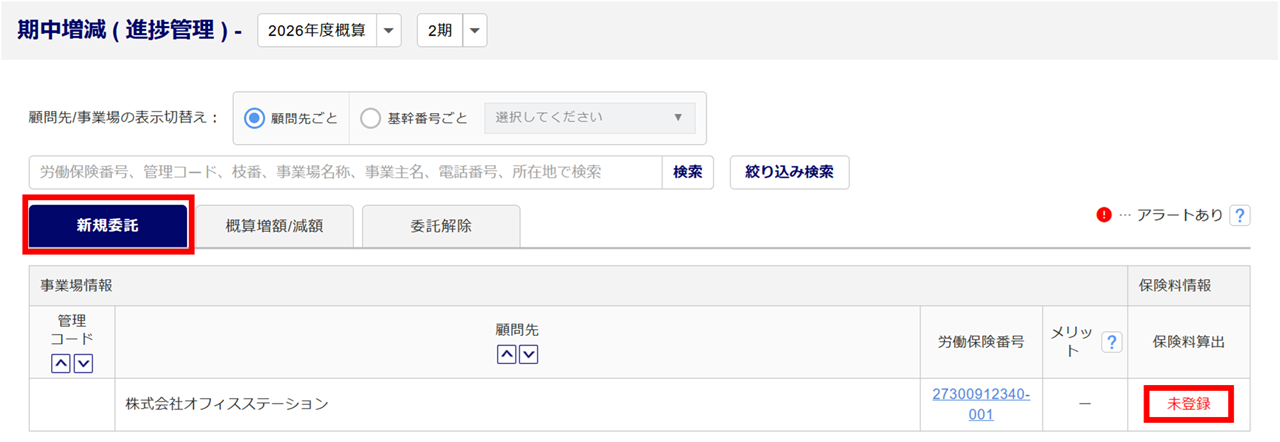This screenshot has width=1280, height=442.
Task: Sort 管理コード column descending with down arrow
Action: 83,363
